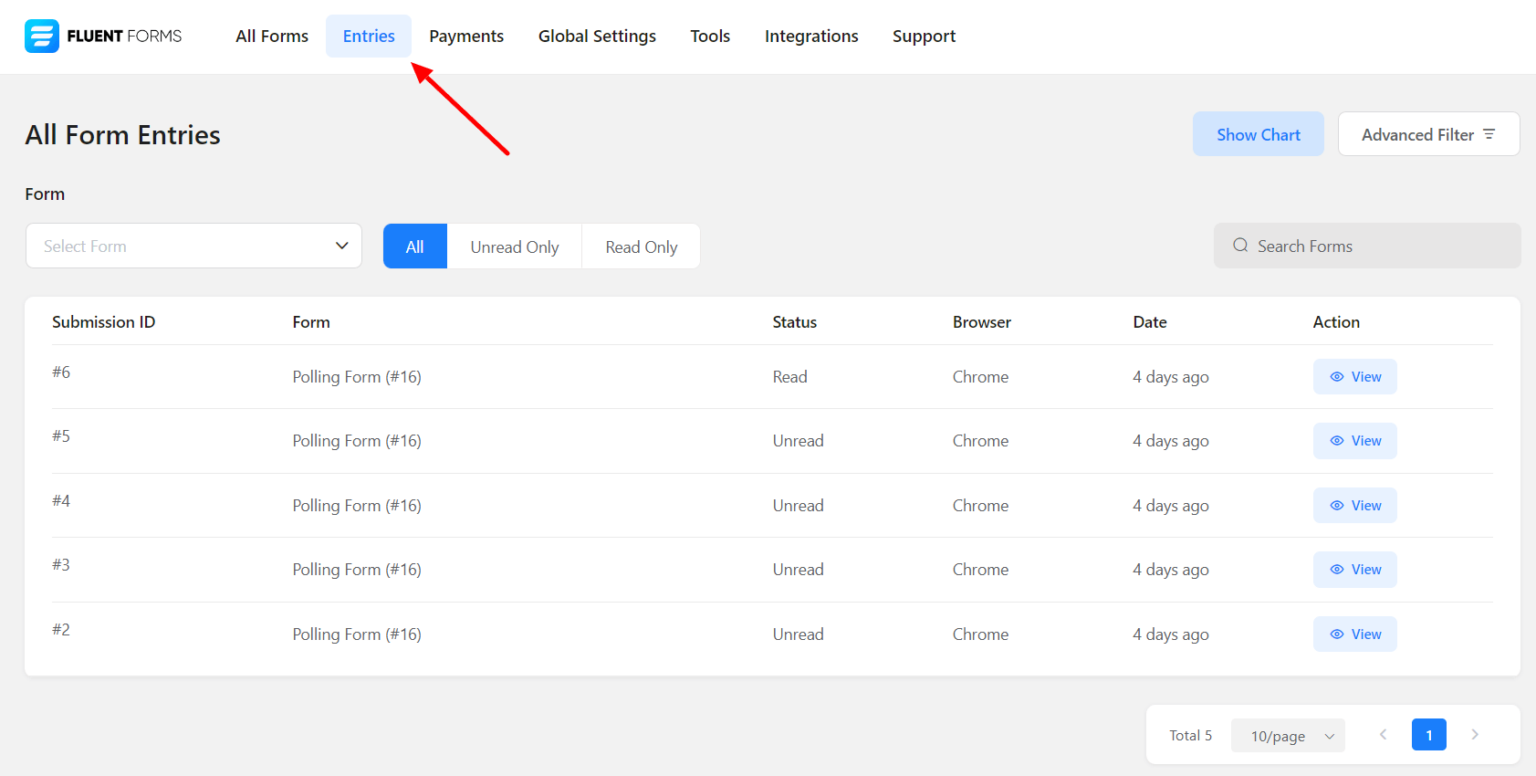Click the eye icon on entry #3 View button
This screenshot has width=1536, height=776.
coord(1337,569)
